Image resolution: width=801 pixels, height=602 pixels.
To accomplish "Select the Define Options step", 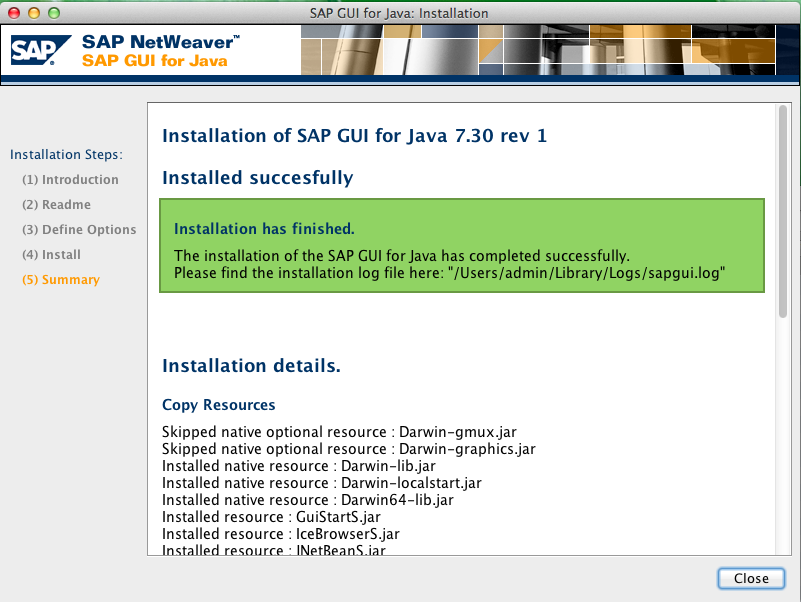I will [x=79, y=230].
